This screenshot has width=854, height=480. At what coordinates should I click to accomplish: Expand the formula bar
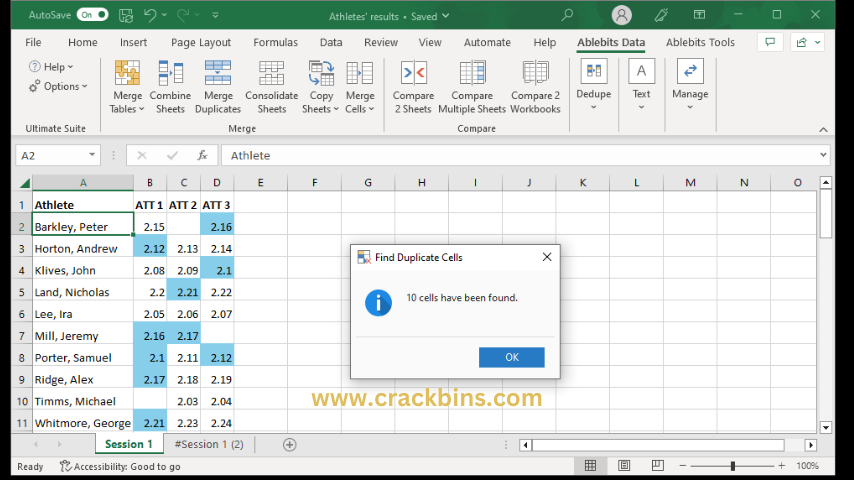tap(823, 155)
